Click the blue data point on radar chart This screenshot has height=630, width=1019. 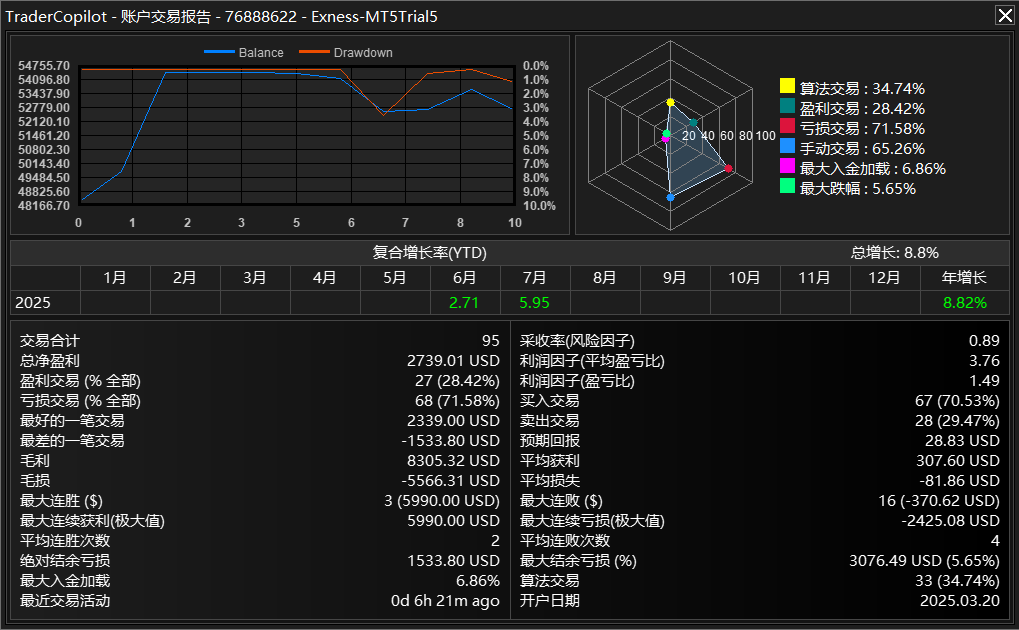pos(671,197)
